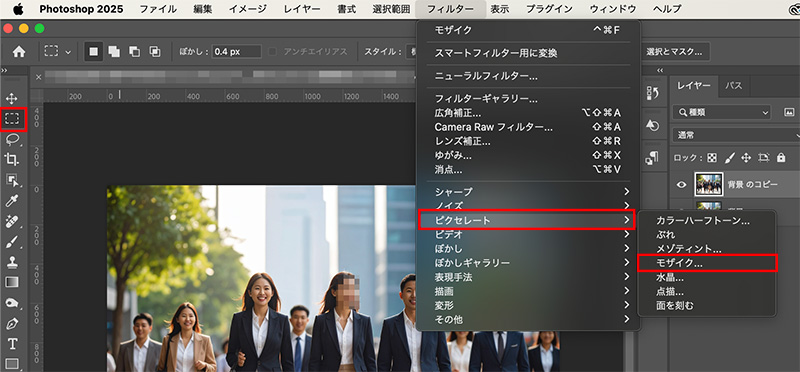
Task: Select the 背景 のコピー layer thumbnail
Action: click(709, 185)
